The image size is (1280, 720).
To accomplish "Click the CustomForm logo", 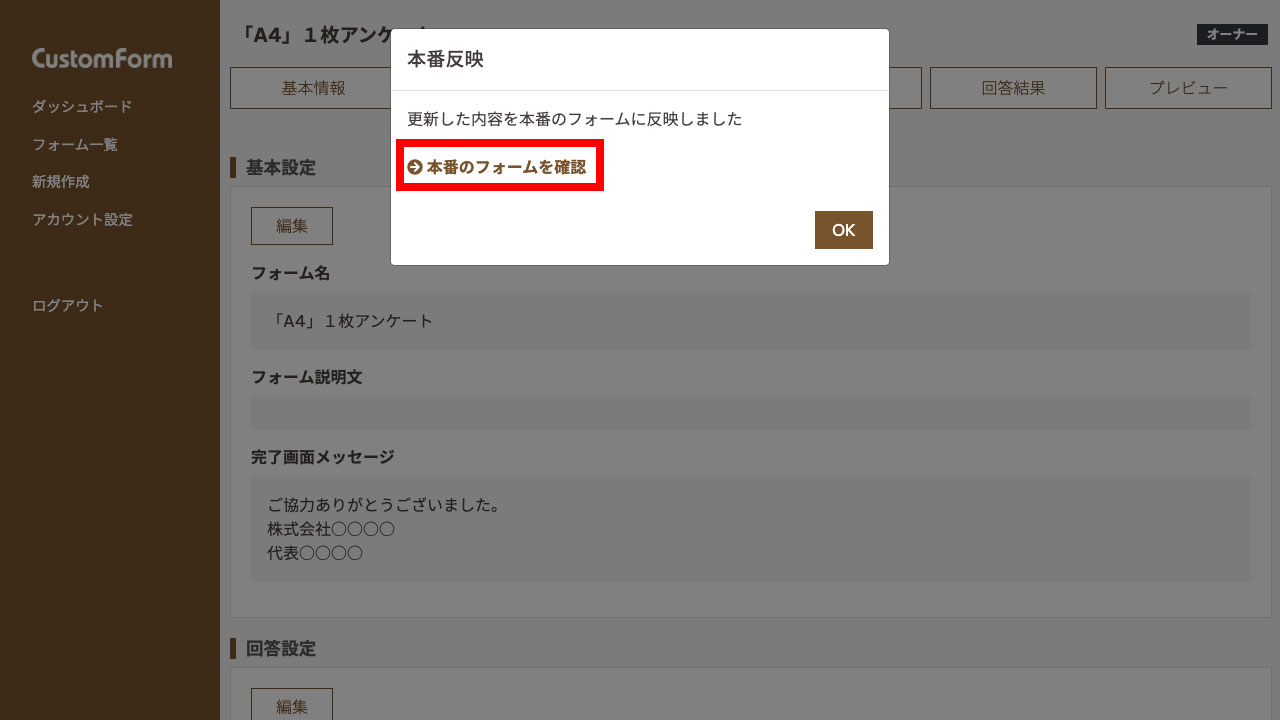I will coord(102,58).
